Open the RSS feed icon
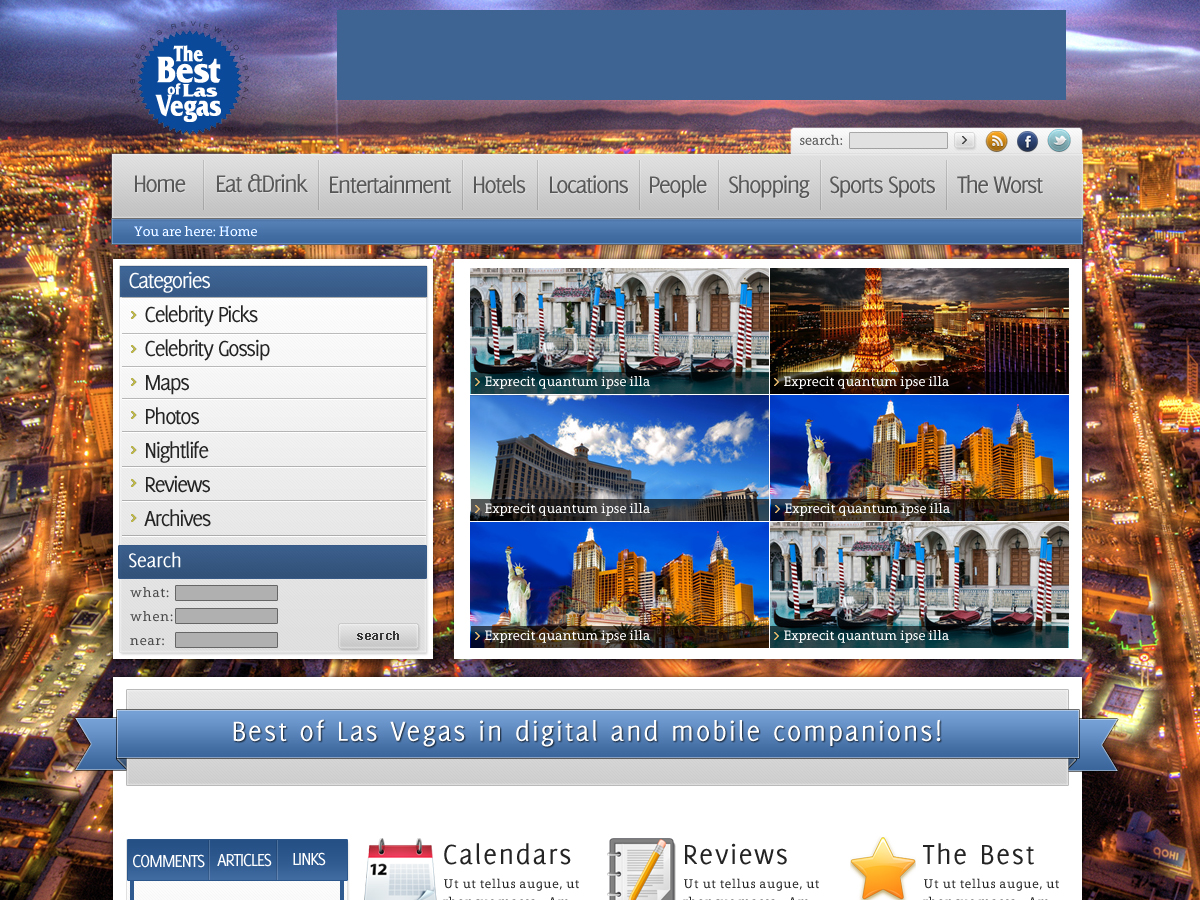This screenshot has width=1200, height=900. pos(997,141)
